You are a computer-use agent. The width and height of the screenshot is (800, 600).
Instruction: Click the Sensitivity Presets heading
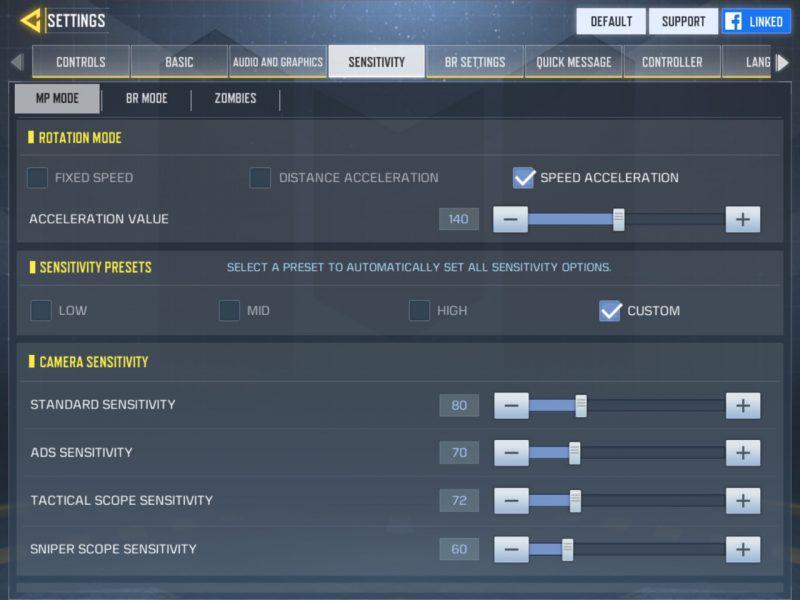click(x=95, y=267)
